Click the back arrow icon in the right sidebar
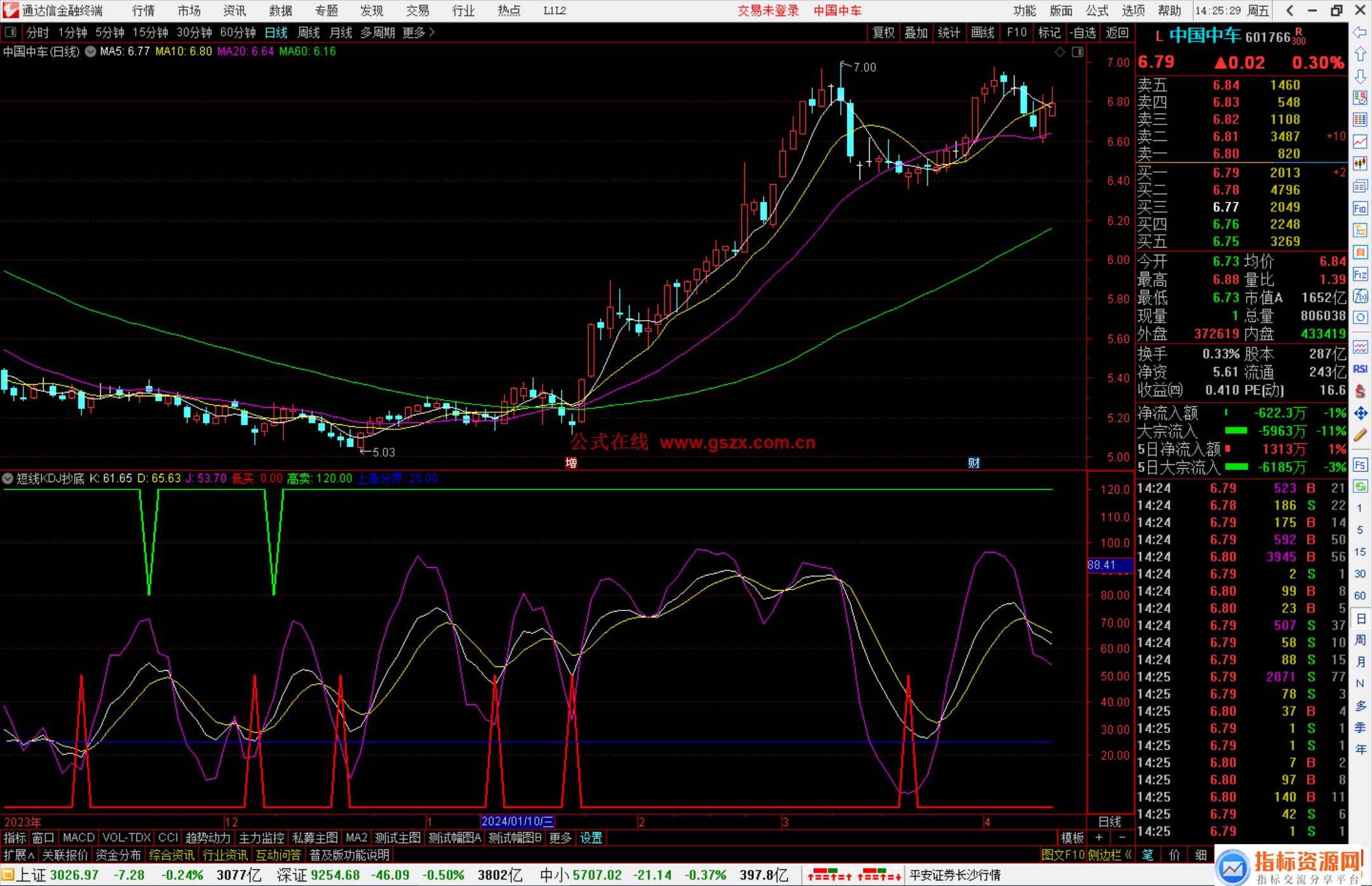This screenshot has width=1372, height=886. 1360,32
